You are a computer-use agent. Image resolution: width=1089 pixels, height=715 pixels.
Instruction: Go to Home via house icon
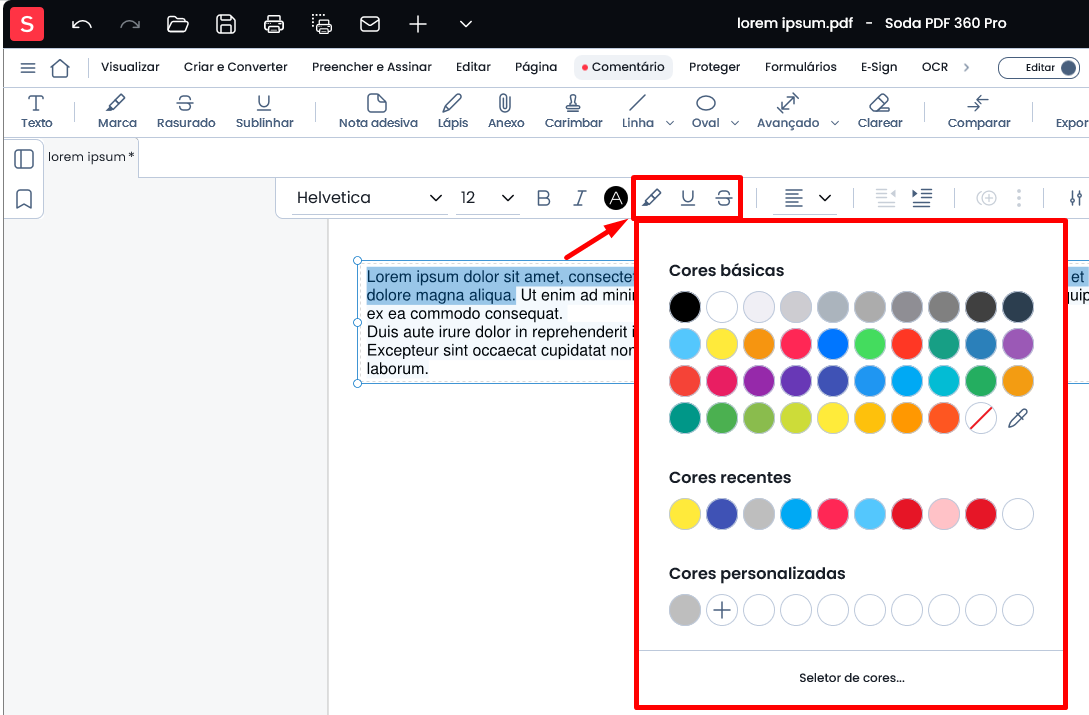60,67
